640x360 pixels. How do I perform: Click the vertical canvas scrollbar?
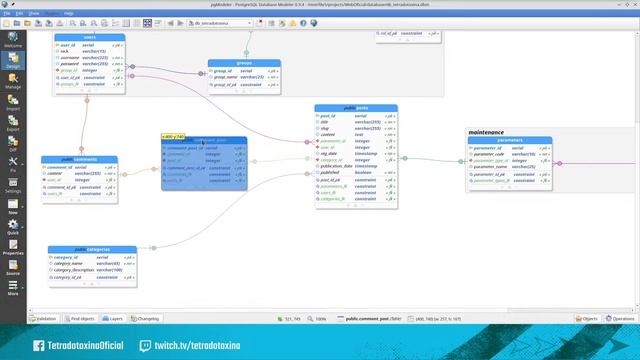coord(637,171)
